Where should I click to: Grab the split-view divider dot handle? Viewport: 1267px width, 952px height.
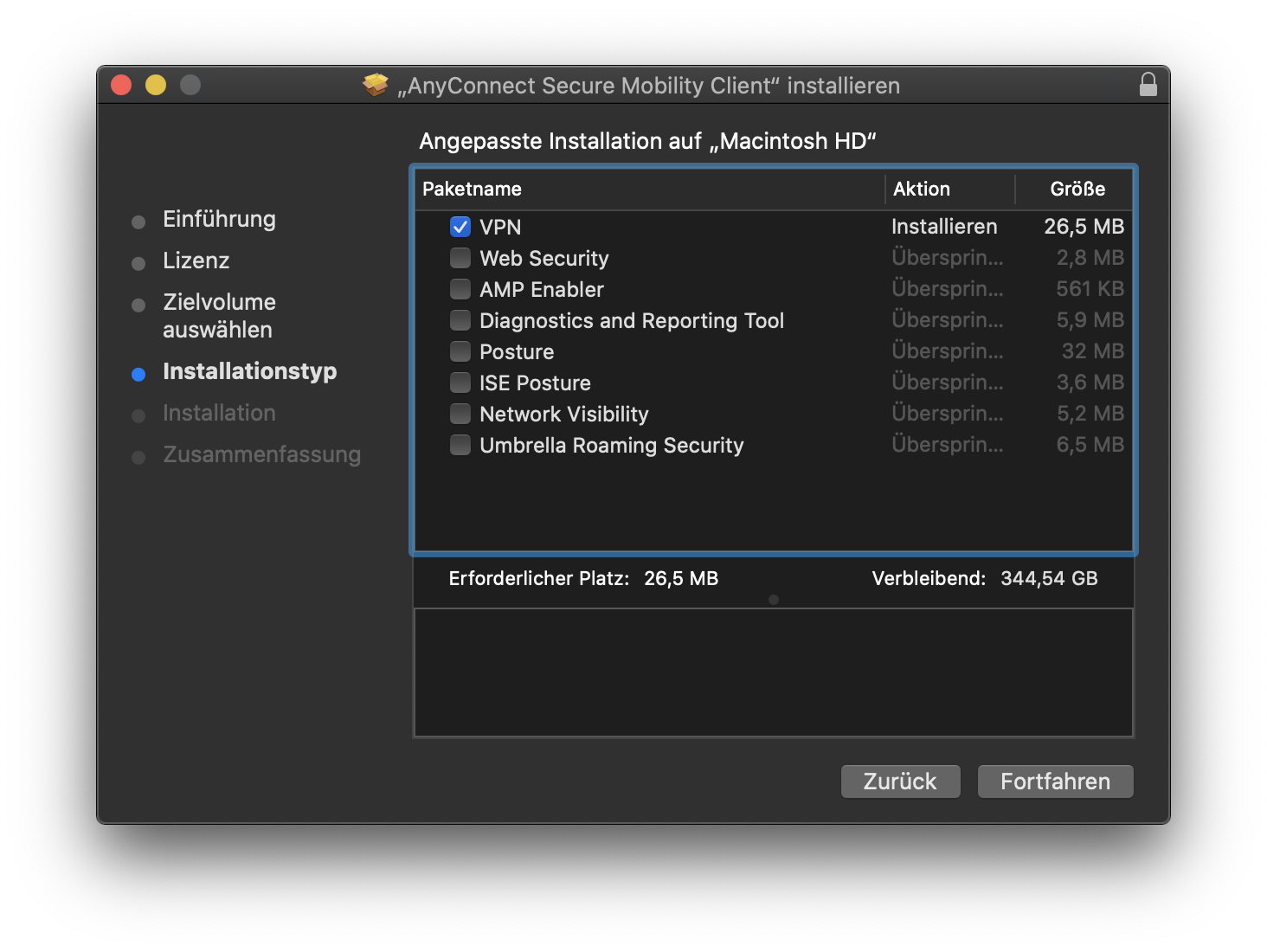click(x=774, y=600)
